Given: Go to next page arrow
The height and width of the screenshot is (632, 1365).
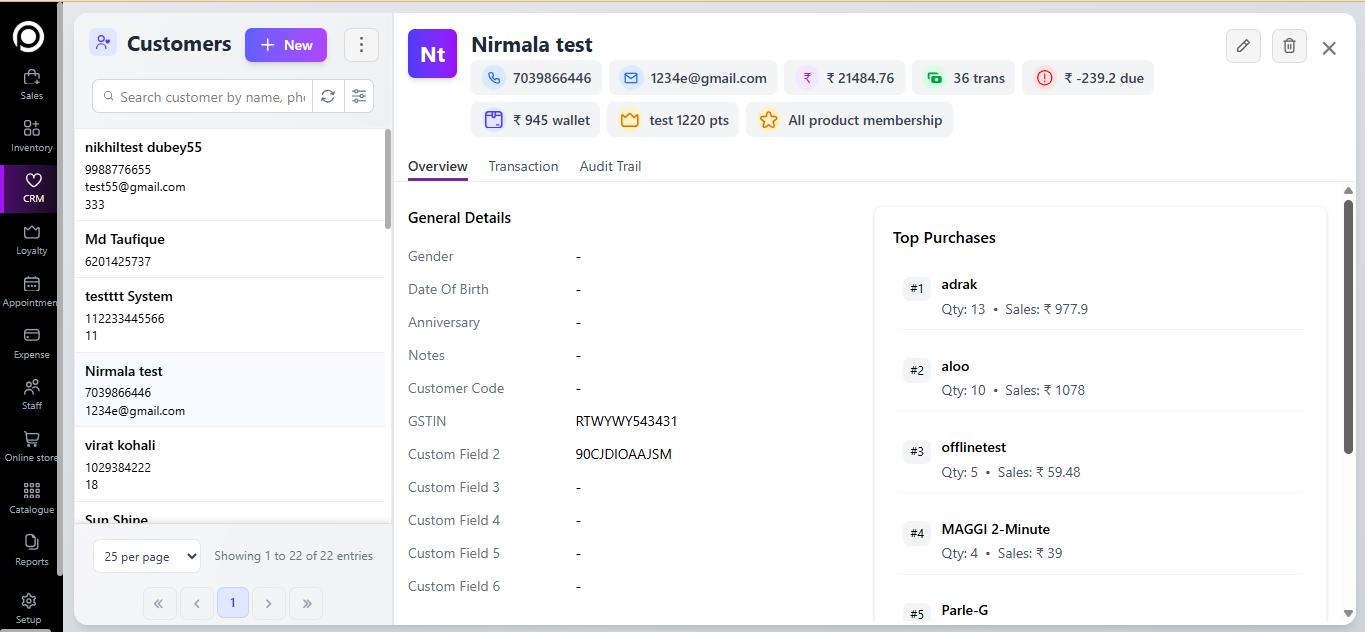Looking at the screenshot, I should click(x=268, y=603).
